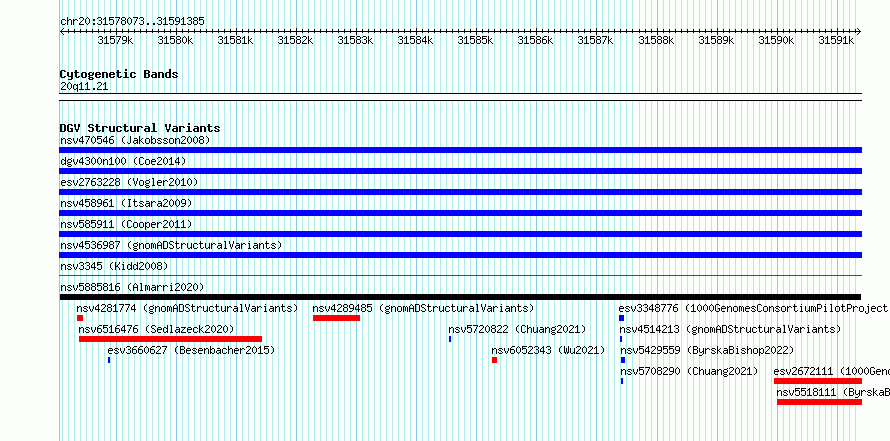This screenshot has width=890, height=441.
Task: Select the blue bar under esv2763228
Action: 460,192
